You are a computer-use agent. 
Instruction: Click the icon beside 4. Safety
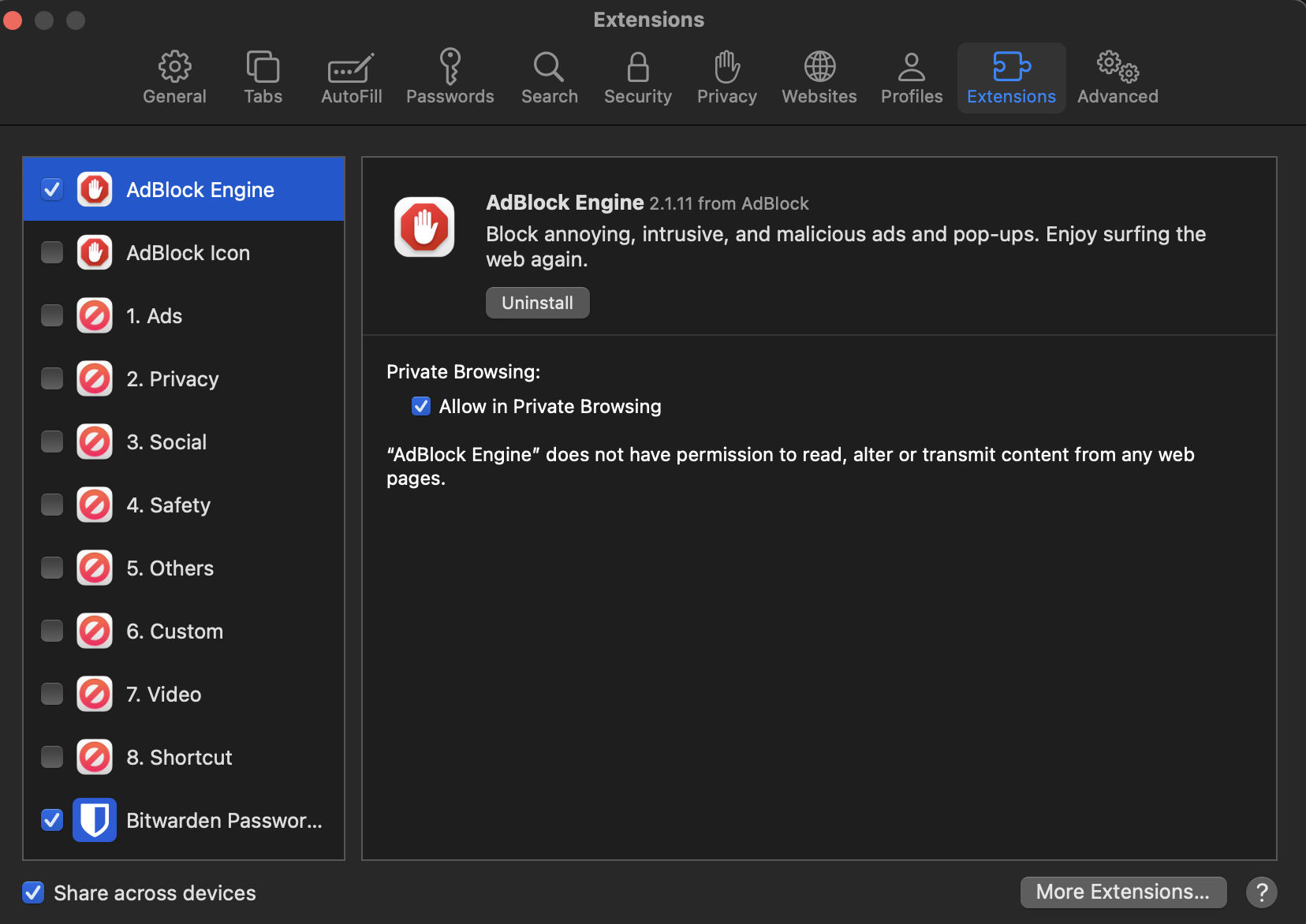pyautogui.click(x=95, y=505)
